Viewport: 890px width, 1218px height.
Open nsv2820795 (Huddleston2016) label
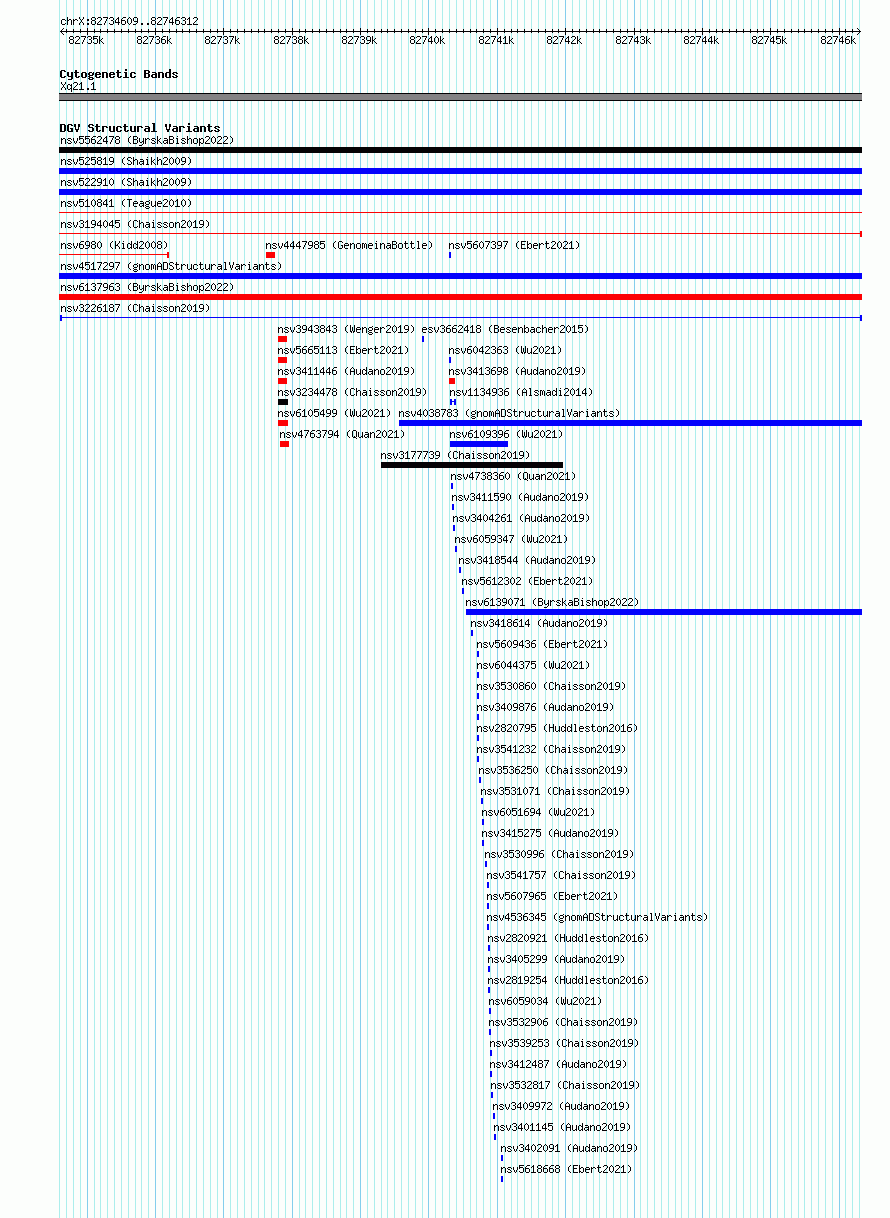click(557, 728)
